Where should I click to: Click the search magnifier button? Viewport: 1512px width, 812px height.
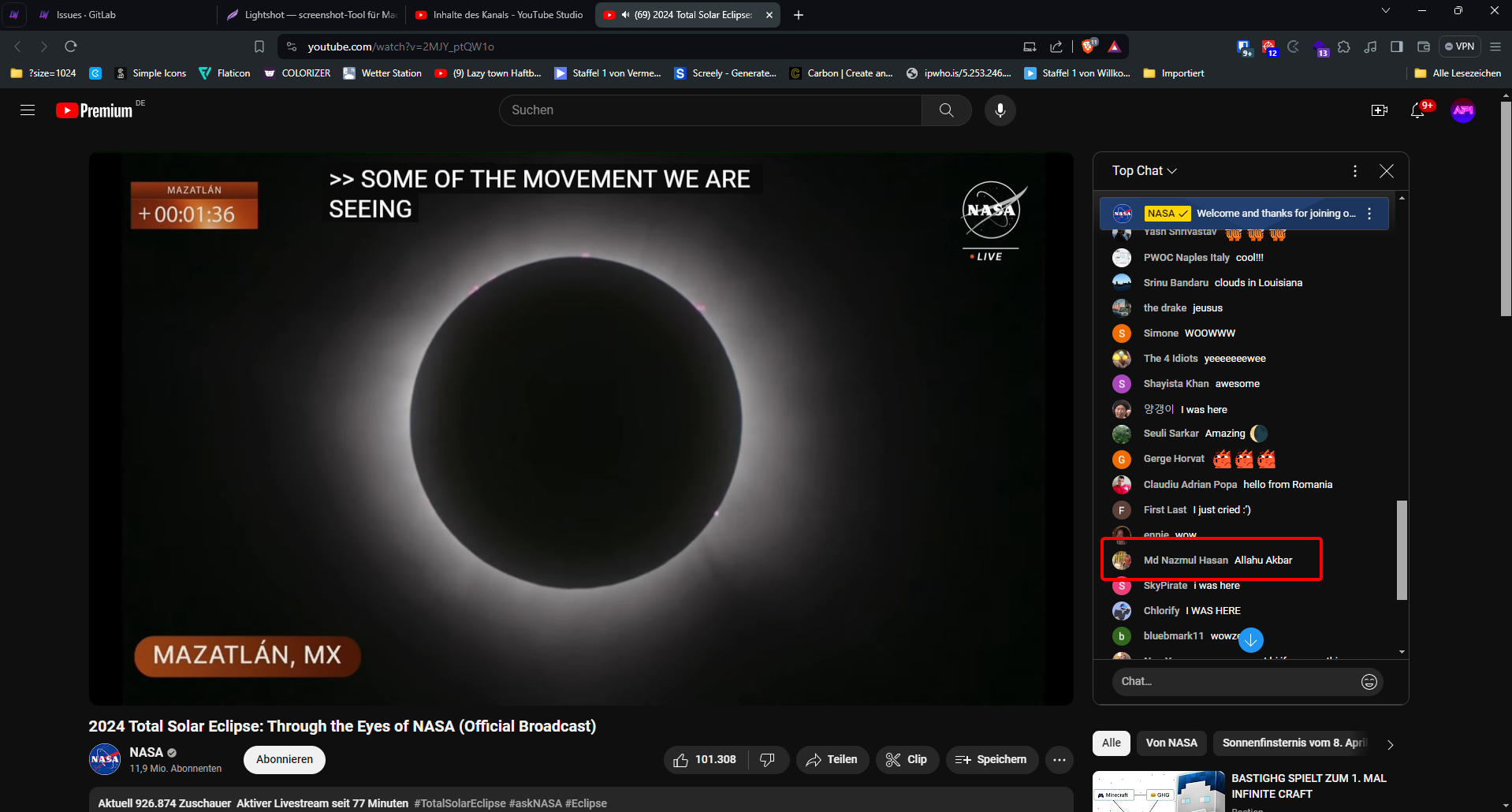point(946,110)
